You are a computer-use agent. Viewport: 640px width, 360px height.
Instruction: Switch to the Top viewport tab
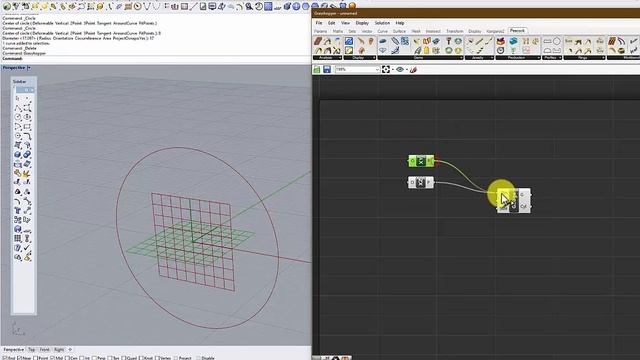[31, 350]
